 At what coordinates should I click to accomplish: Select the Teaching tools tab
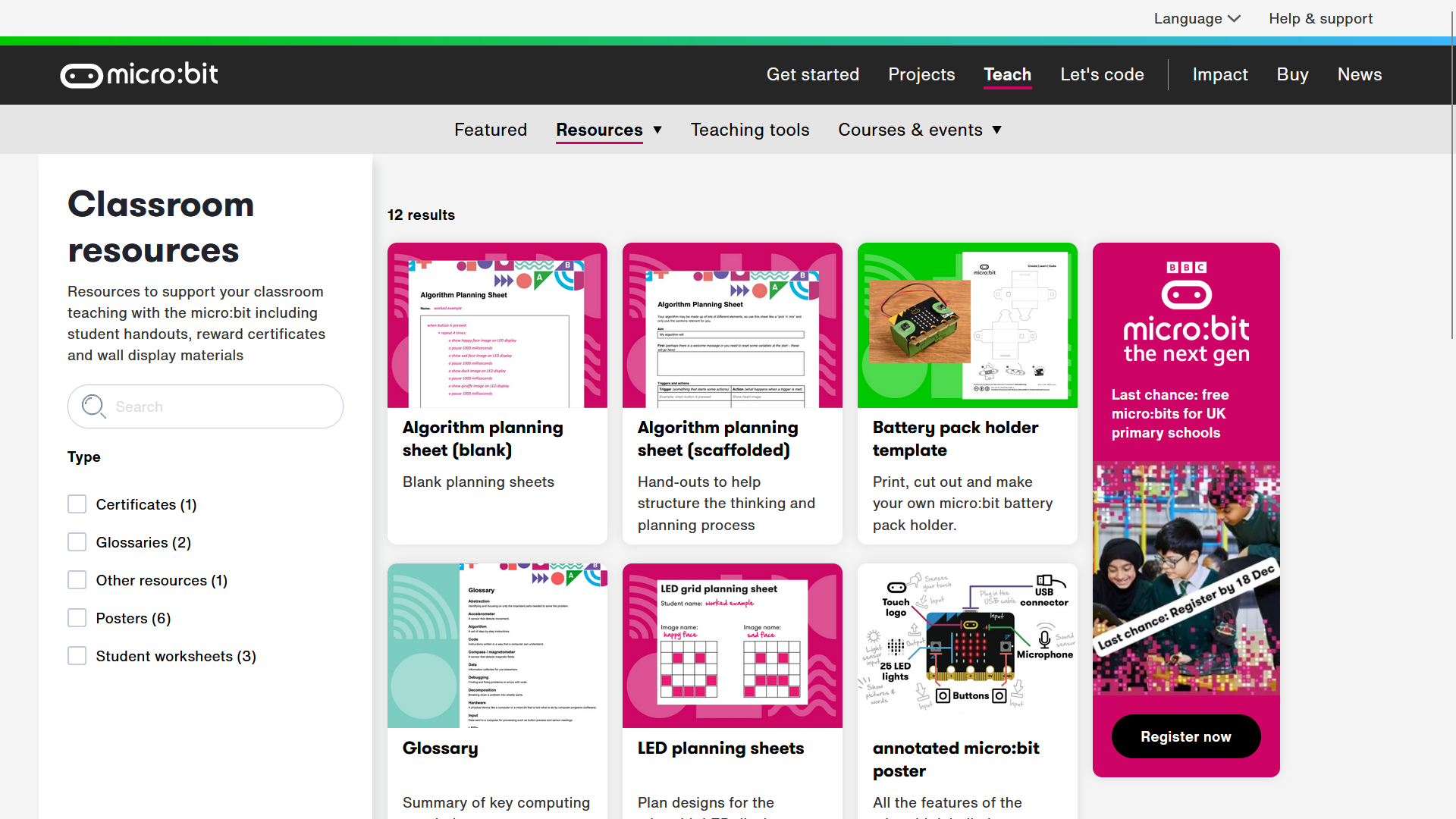(749, 130)
